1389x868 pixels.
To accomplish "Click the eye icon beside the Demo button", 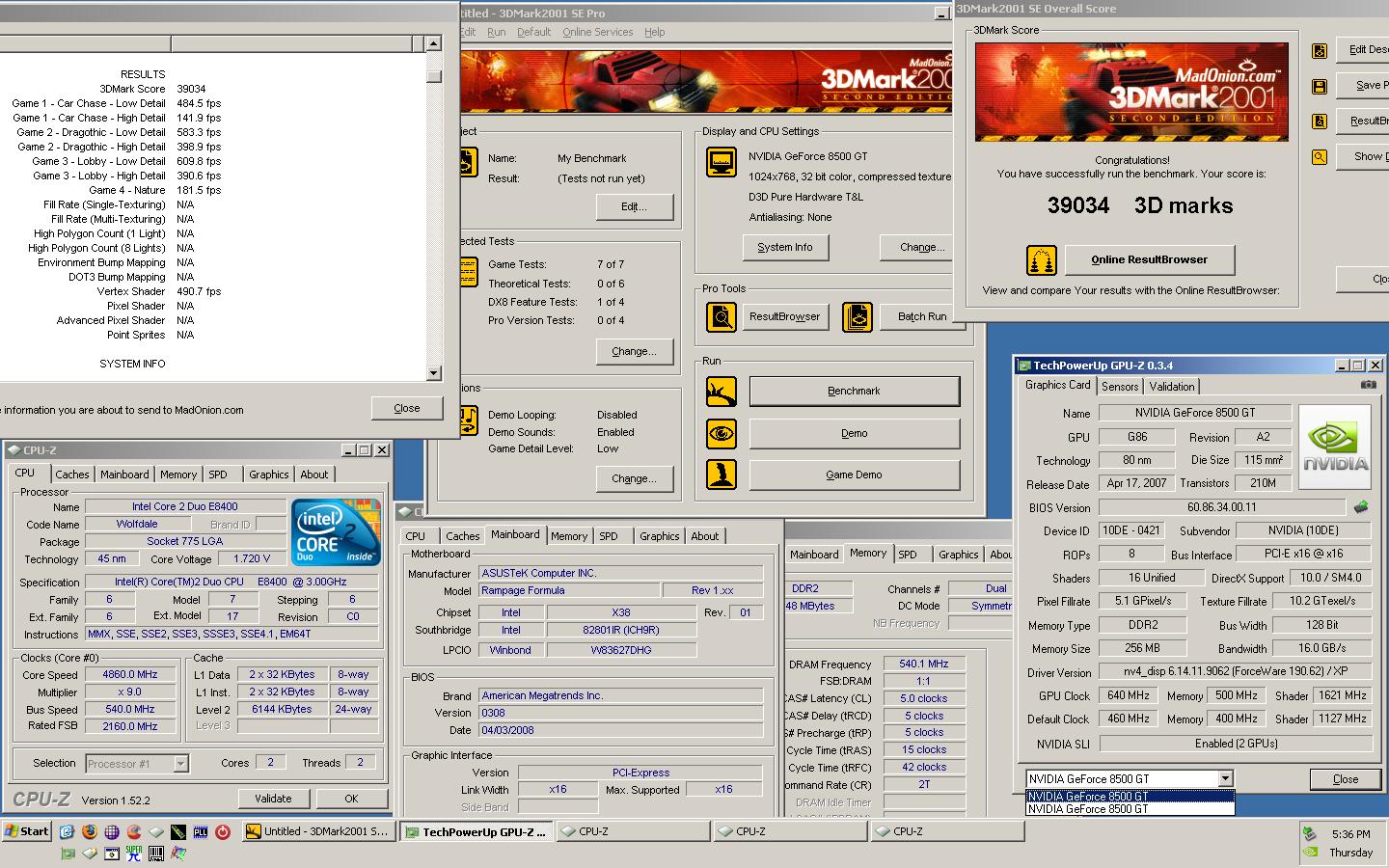I will 721,433.
